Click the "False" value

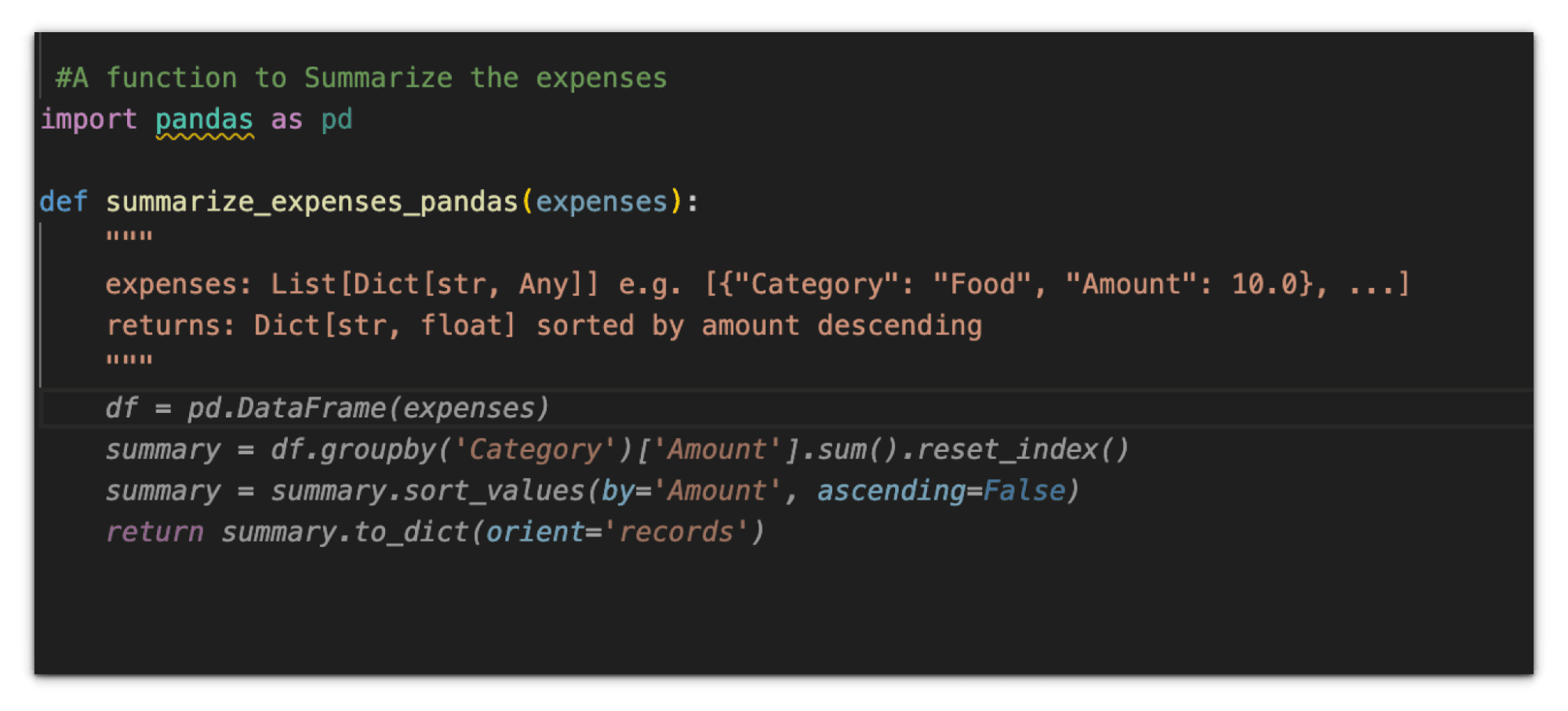[1024, 491]
